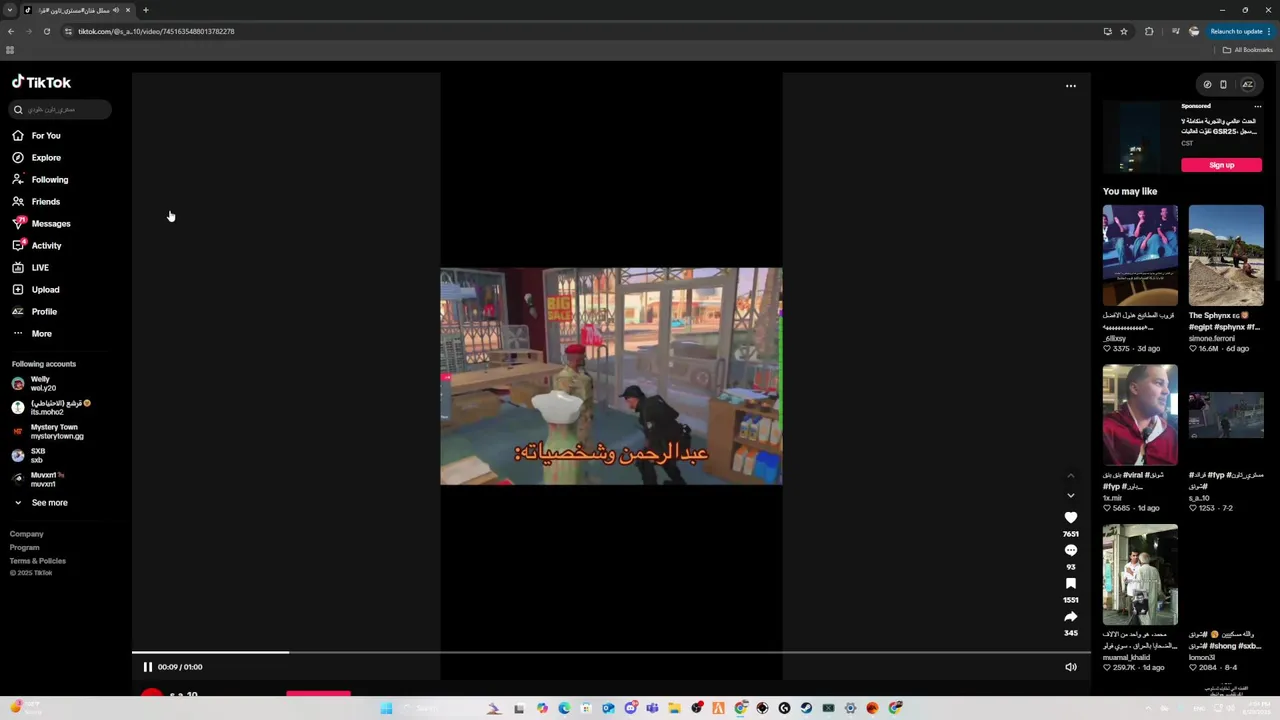Open the media controls icon
1280x720 pixels.
tap(1176, 31)
